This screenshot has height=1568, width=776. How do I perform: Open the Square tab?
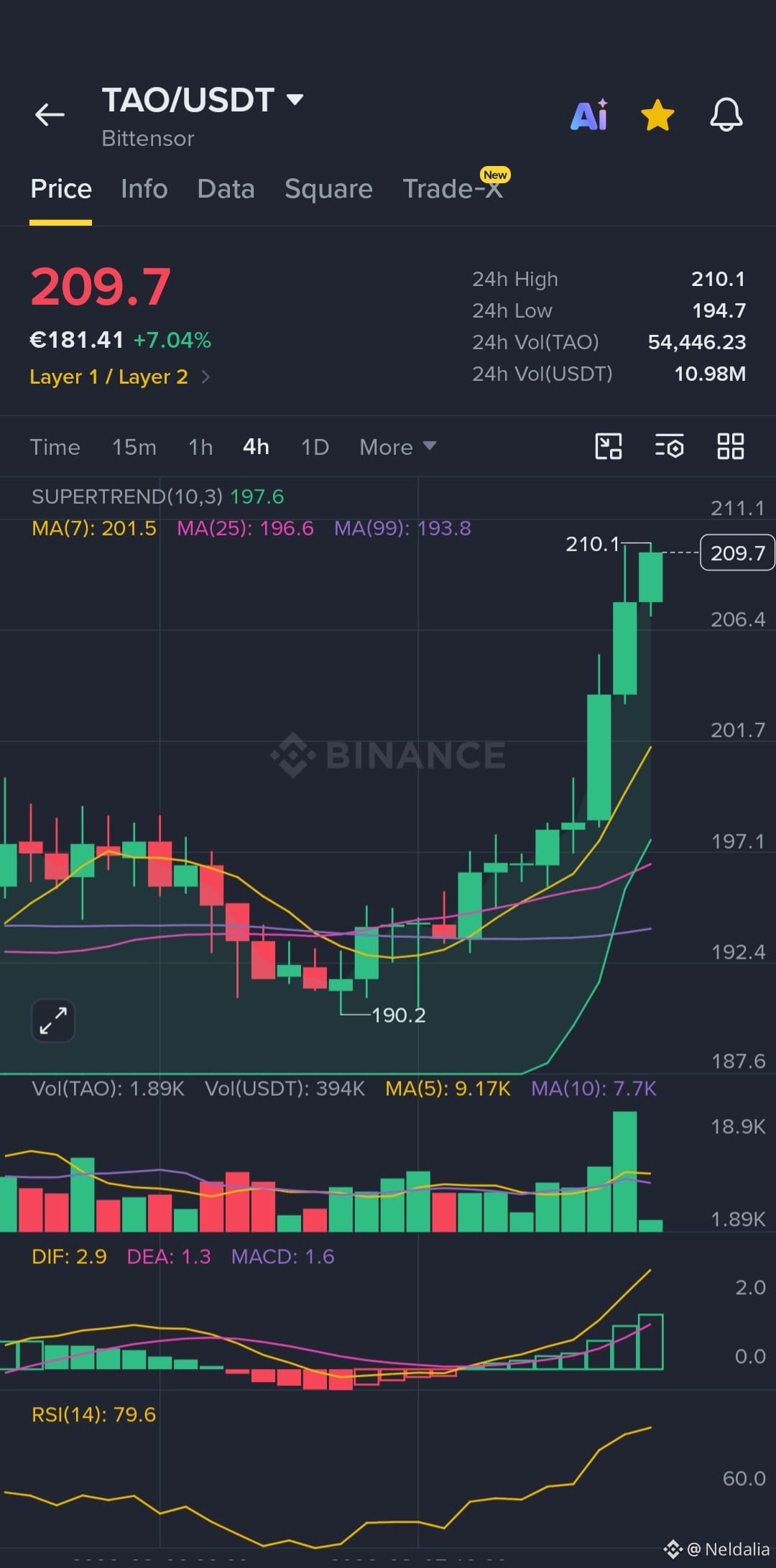tap(328, 189)
